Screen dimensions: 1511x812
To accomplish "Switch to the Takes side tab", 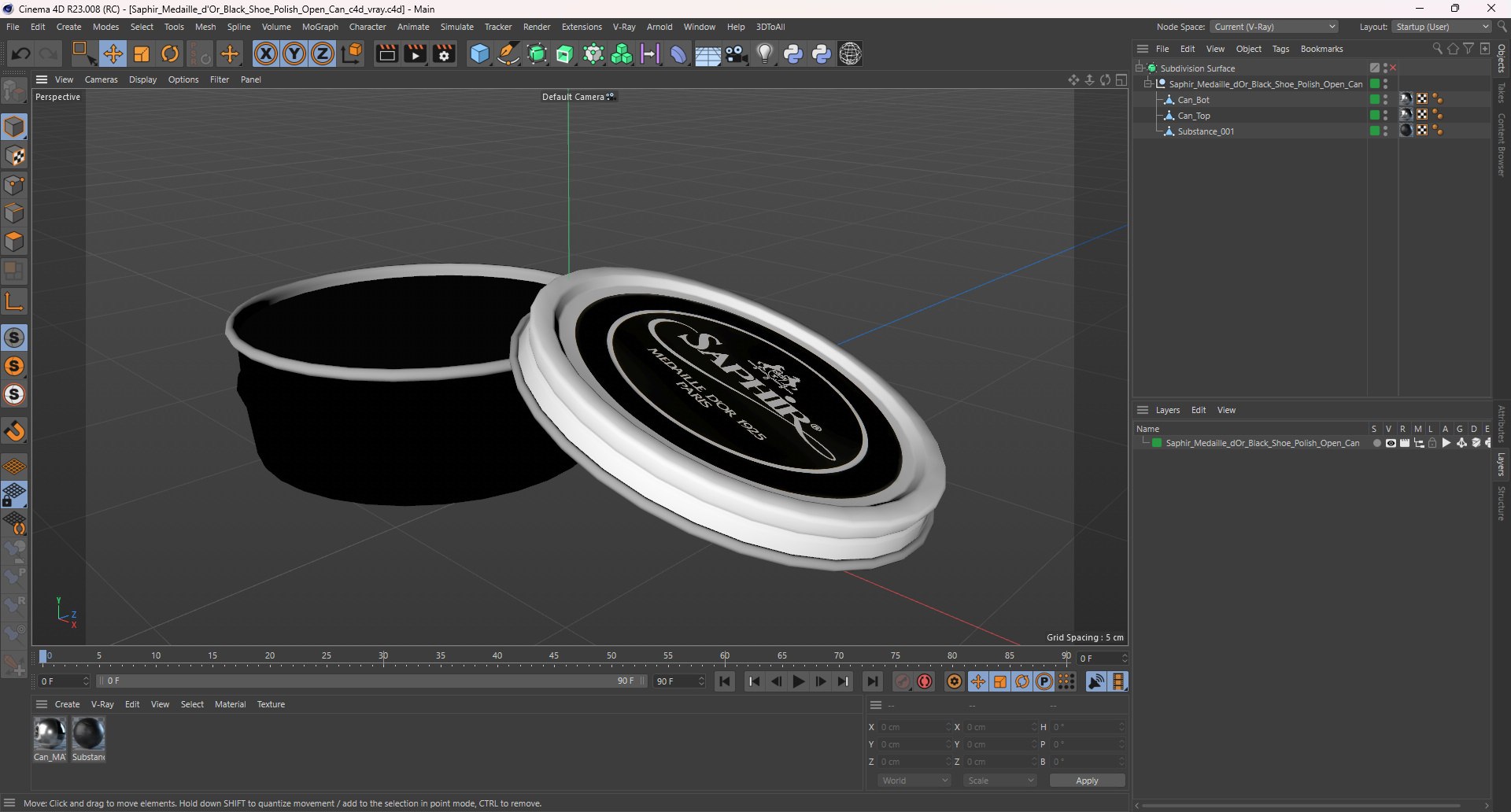I will pos(1502,93).
